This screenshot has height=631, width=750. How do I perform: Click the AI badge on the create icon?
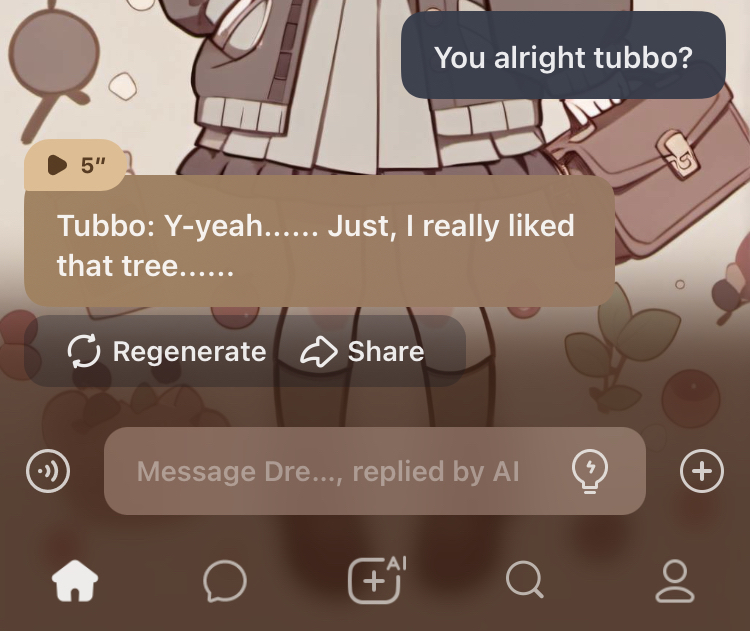click(397, 563)
